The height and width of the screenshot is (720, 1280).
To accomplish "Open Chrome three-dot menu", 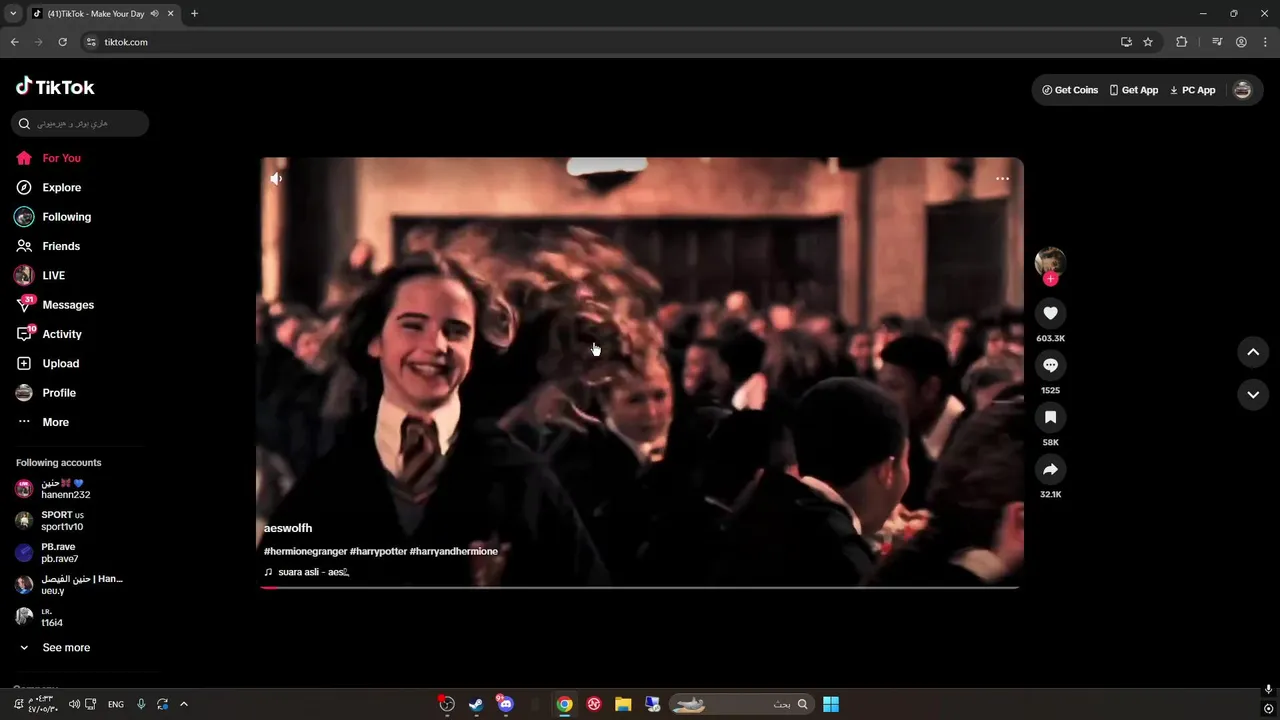I will point(1265,42).
